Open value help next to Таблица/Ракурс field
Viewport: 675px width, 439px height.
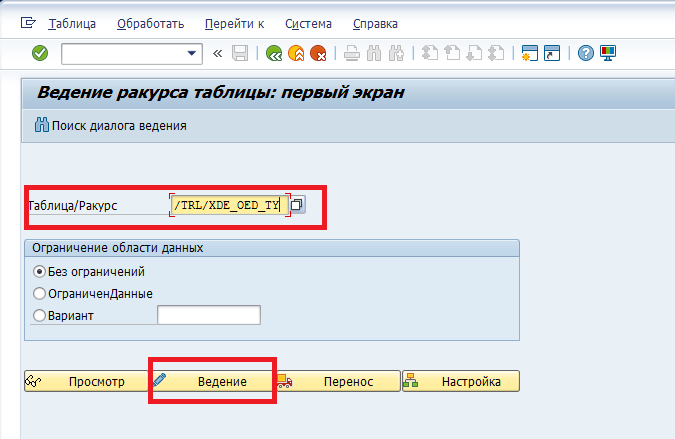coord(298,205)
